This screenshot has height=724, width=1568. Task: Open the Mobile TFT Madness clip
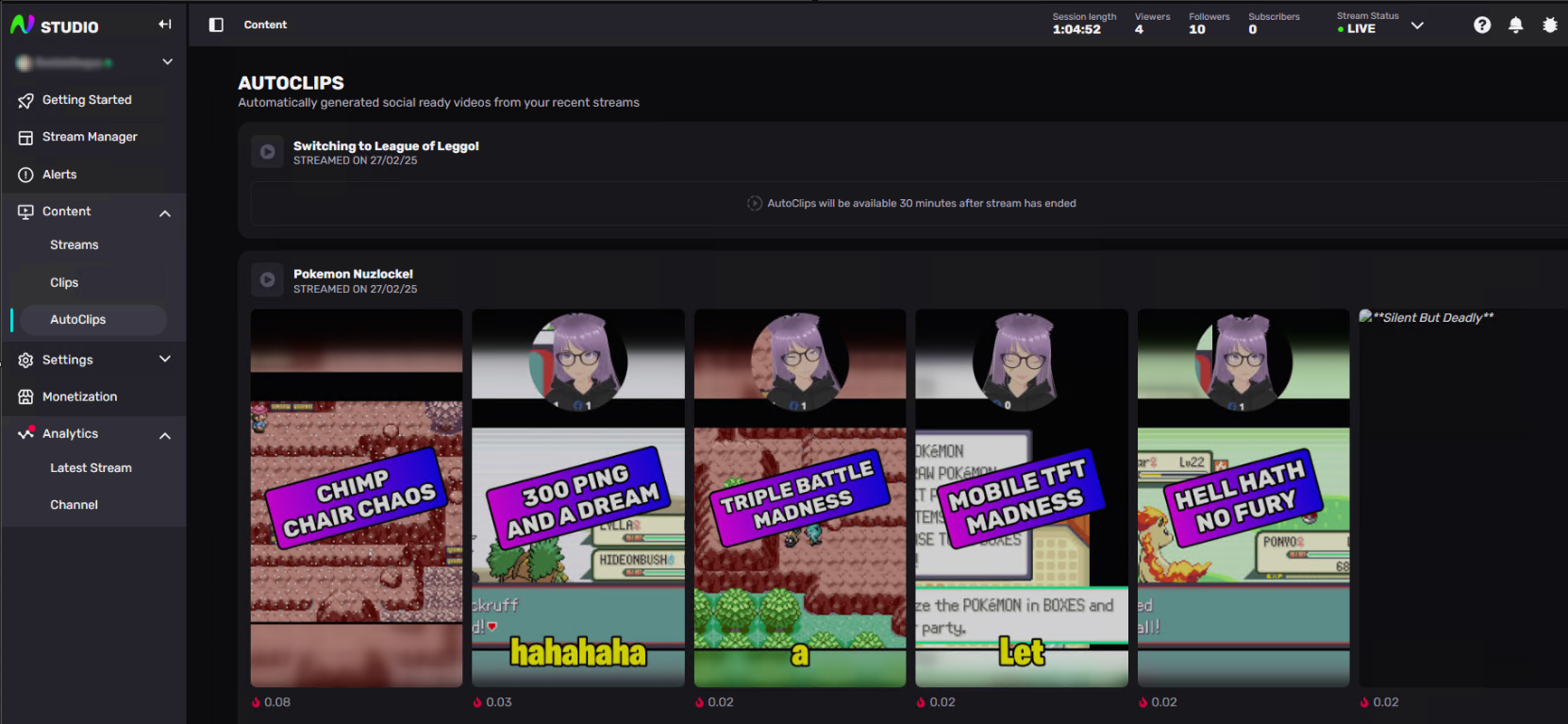1022,498
